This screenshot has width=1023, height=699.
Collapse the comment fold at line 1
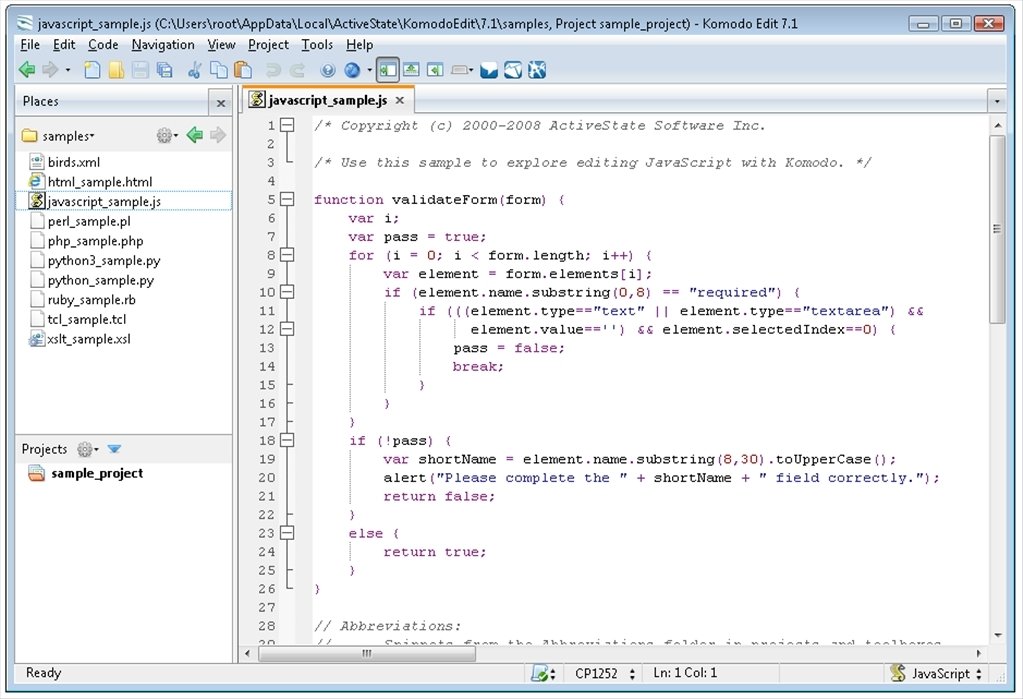[287, 125]
